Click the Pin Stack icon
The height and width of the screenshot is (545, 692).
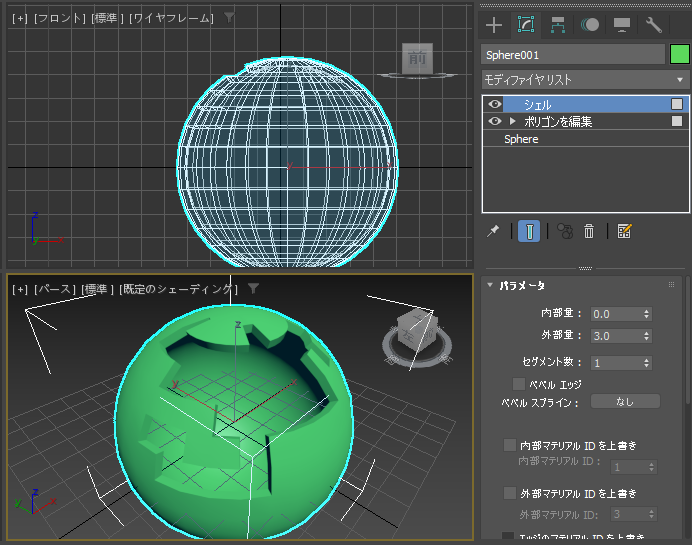point(493,231)
